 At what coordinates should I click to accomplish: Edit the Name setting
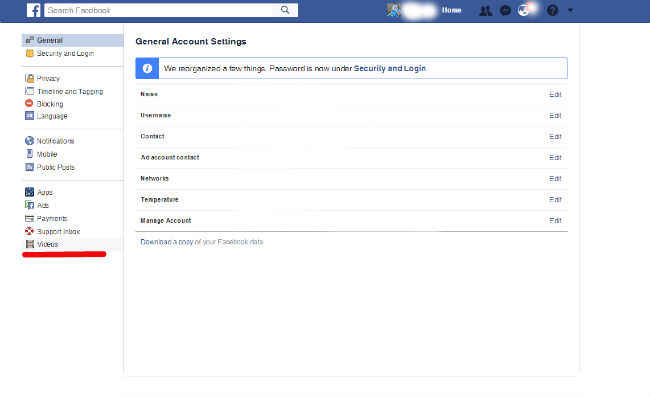pyautogui.click(x=555, y=94)
